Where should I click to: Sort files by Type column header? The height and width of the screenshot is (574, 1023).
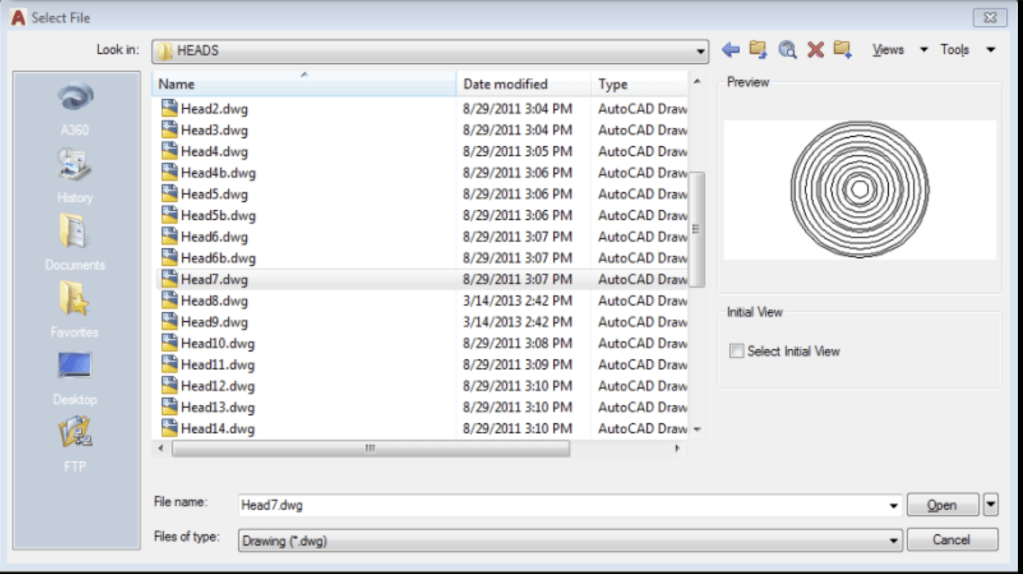click(x=639, y=84)
